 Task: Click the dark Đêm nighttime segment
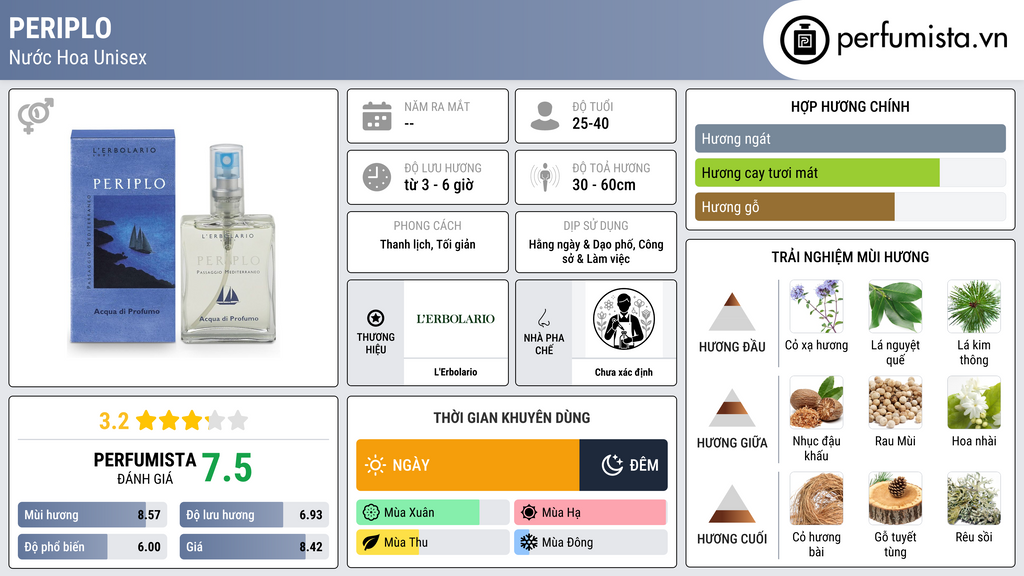point(624,465)
